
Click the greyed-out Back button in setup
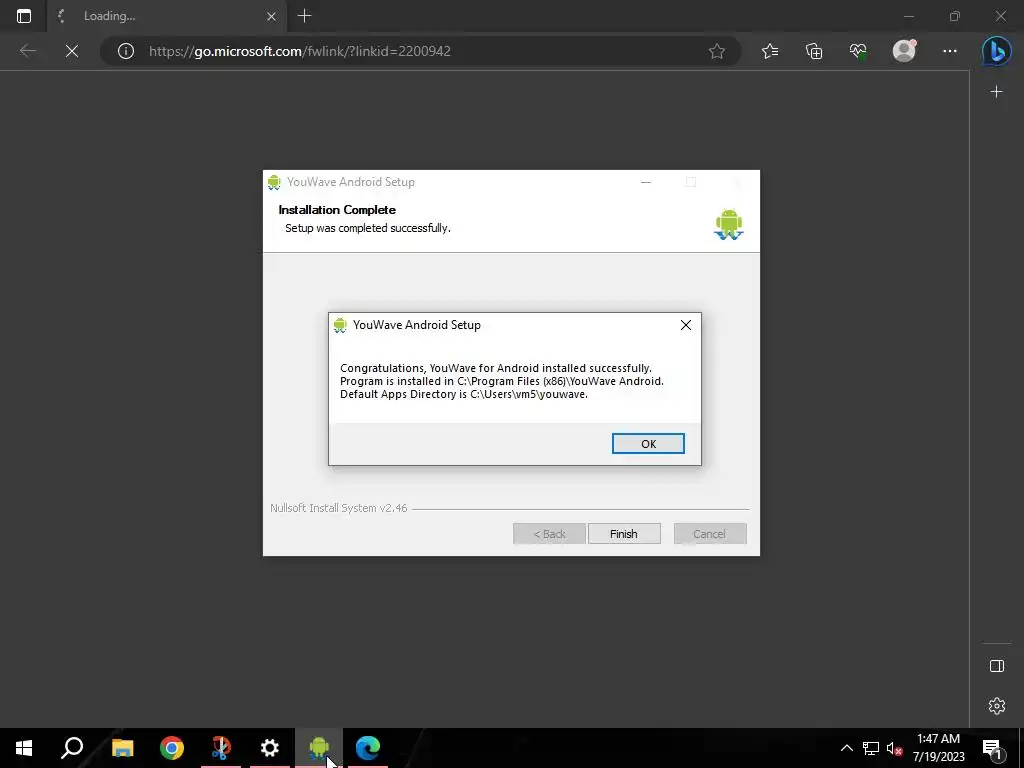549,534
